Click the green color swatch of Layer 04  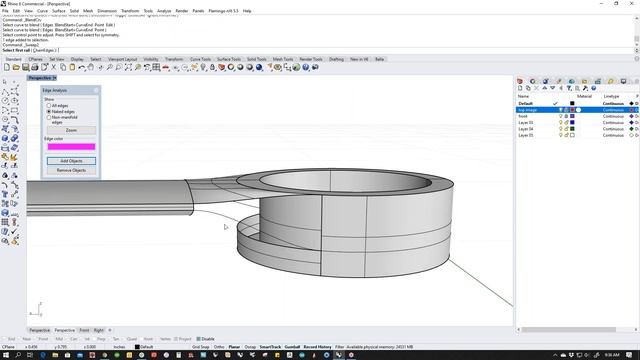click(x=572, y=129)
